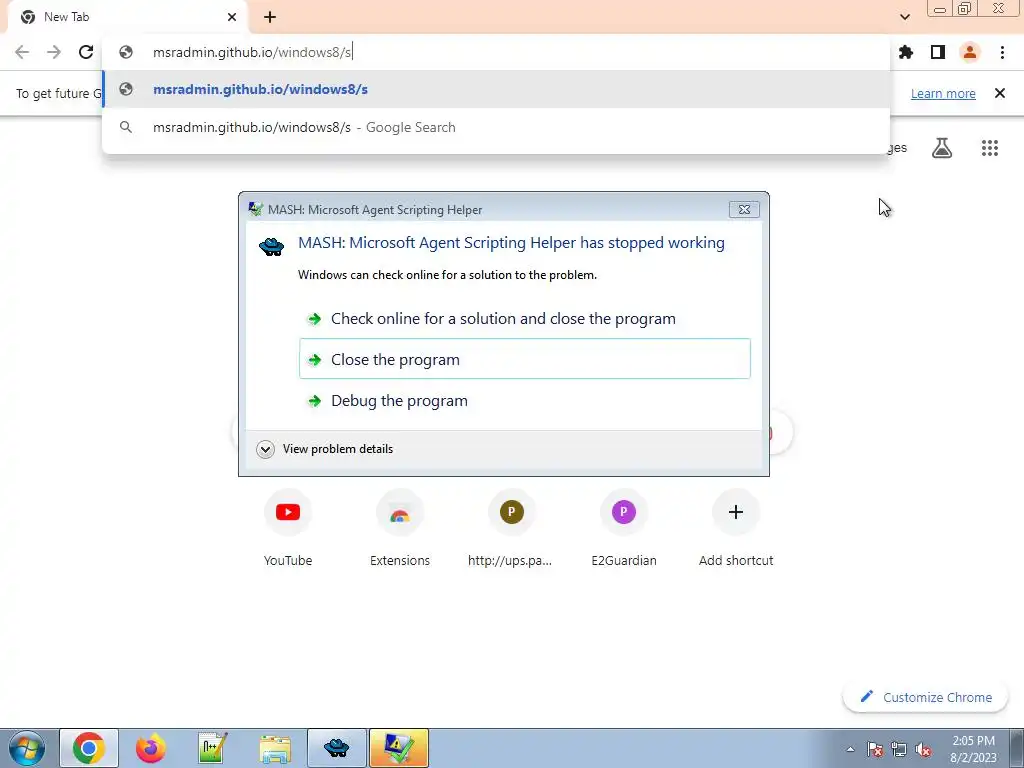Click into the address bar text
This screenshot has height=768, width=1024.
(252, 52)
